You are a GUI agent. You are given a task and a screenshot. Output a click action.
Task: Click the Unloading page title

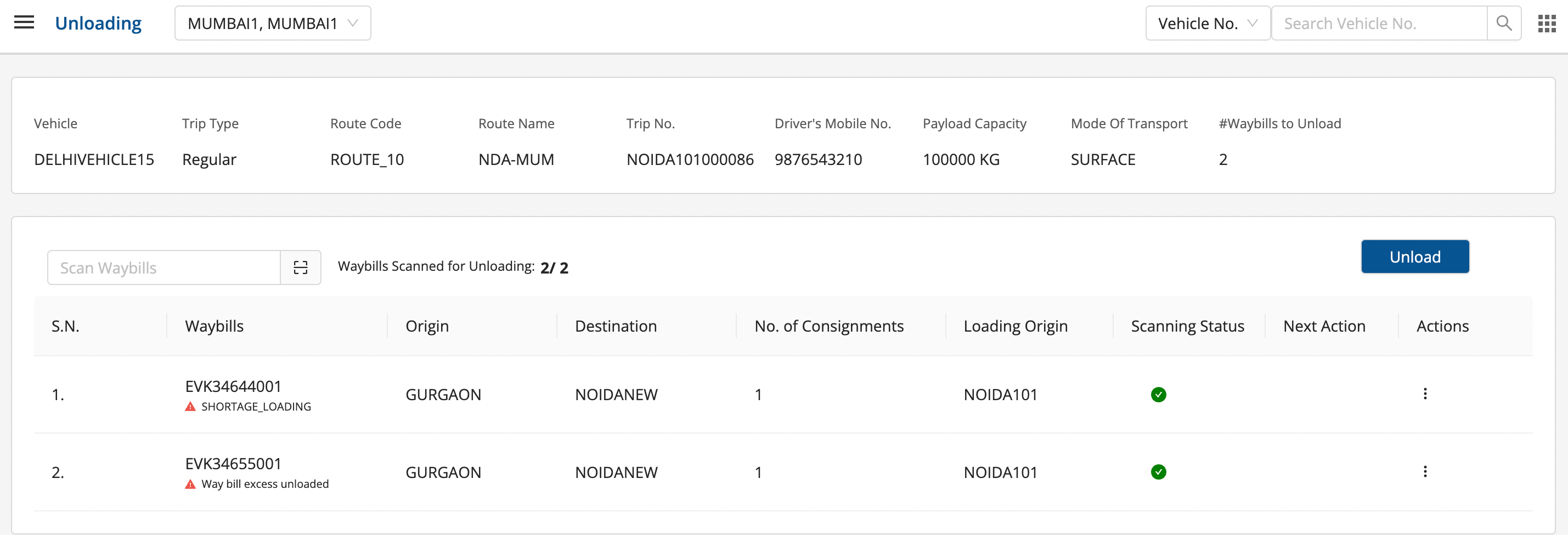pos(98,23)
